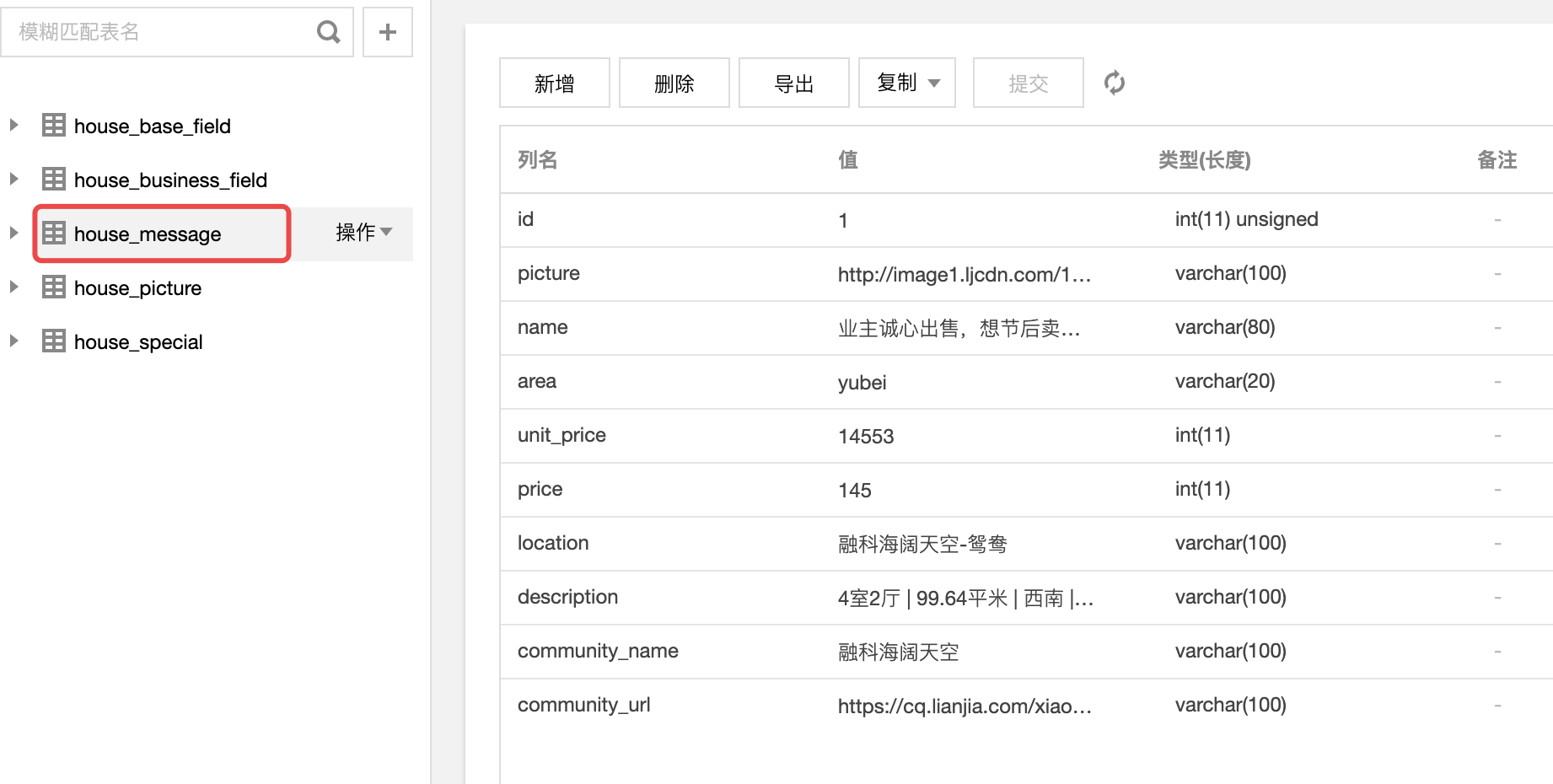Click the https://cq.lianjia.com value cell
The width and height of the screenshot is (1553, 784).
965,706
